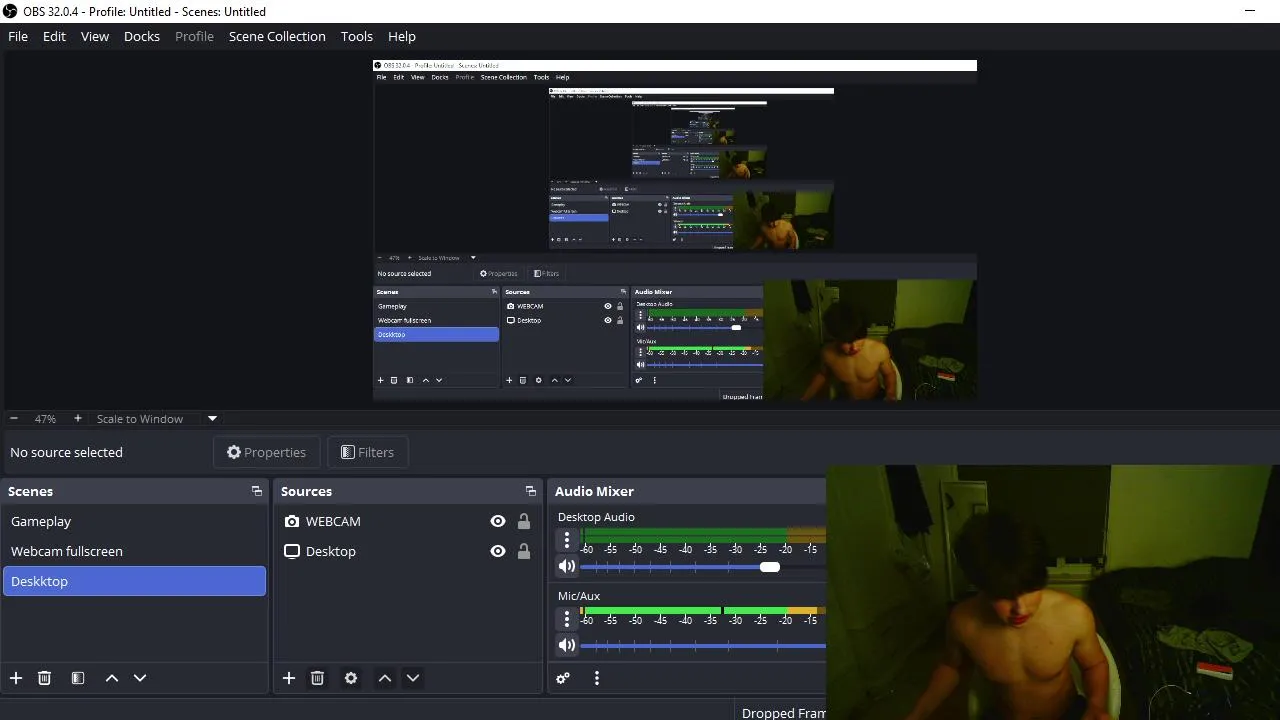This screenshot has width=1280, height=720.
Task: Open Mic/Aux options menu
Action: 567,619
